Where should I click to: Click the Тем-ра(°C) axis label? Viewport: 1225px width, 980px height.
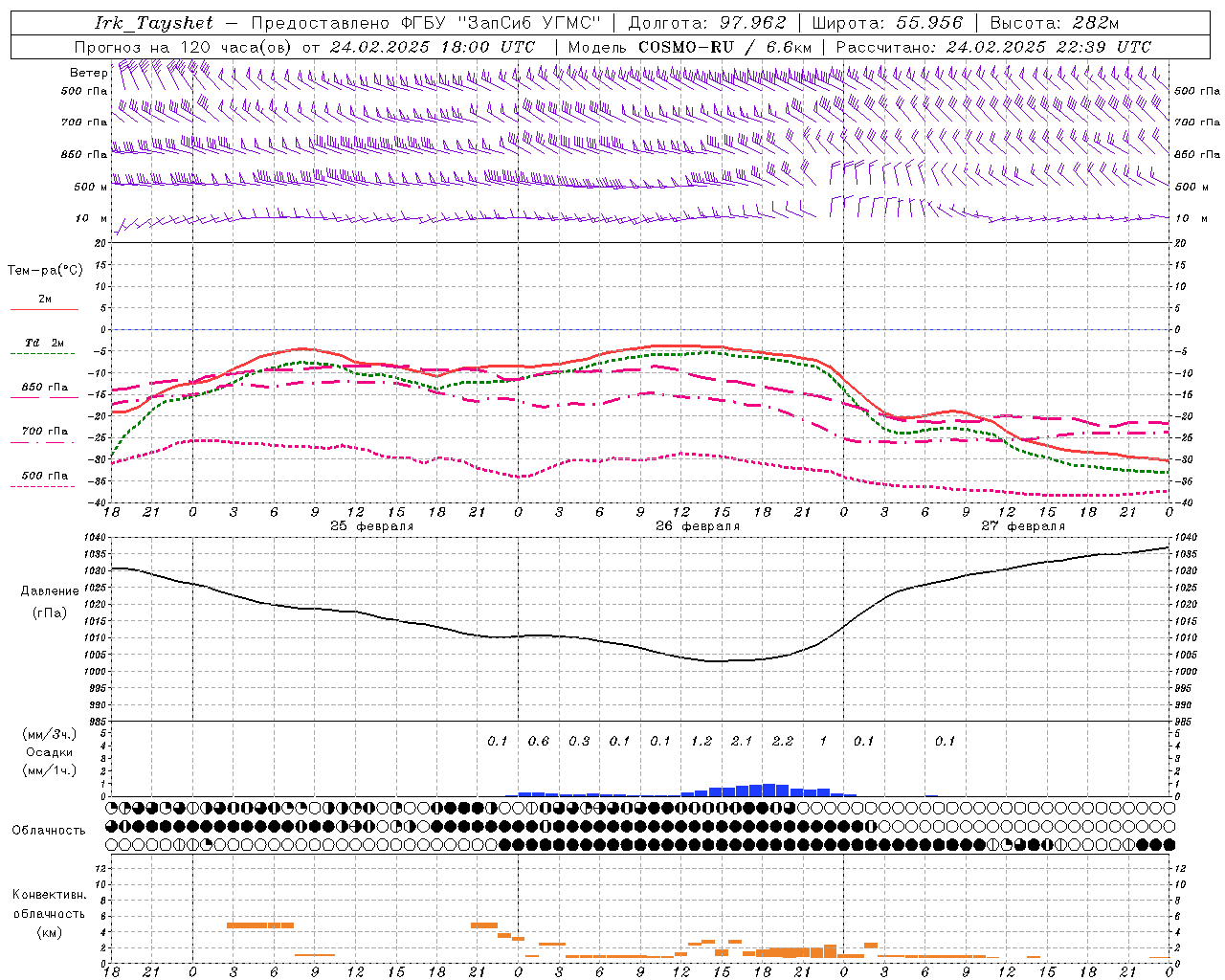[45, 271]
